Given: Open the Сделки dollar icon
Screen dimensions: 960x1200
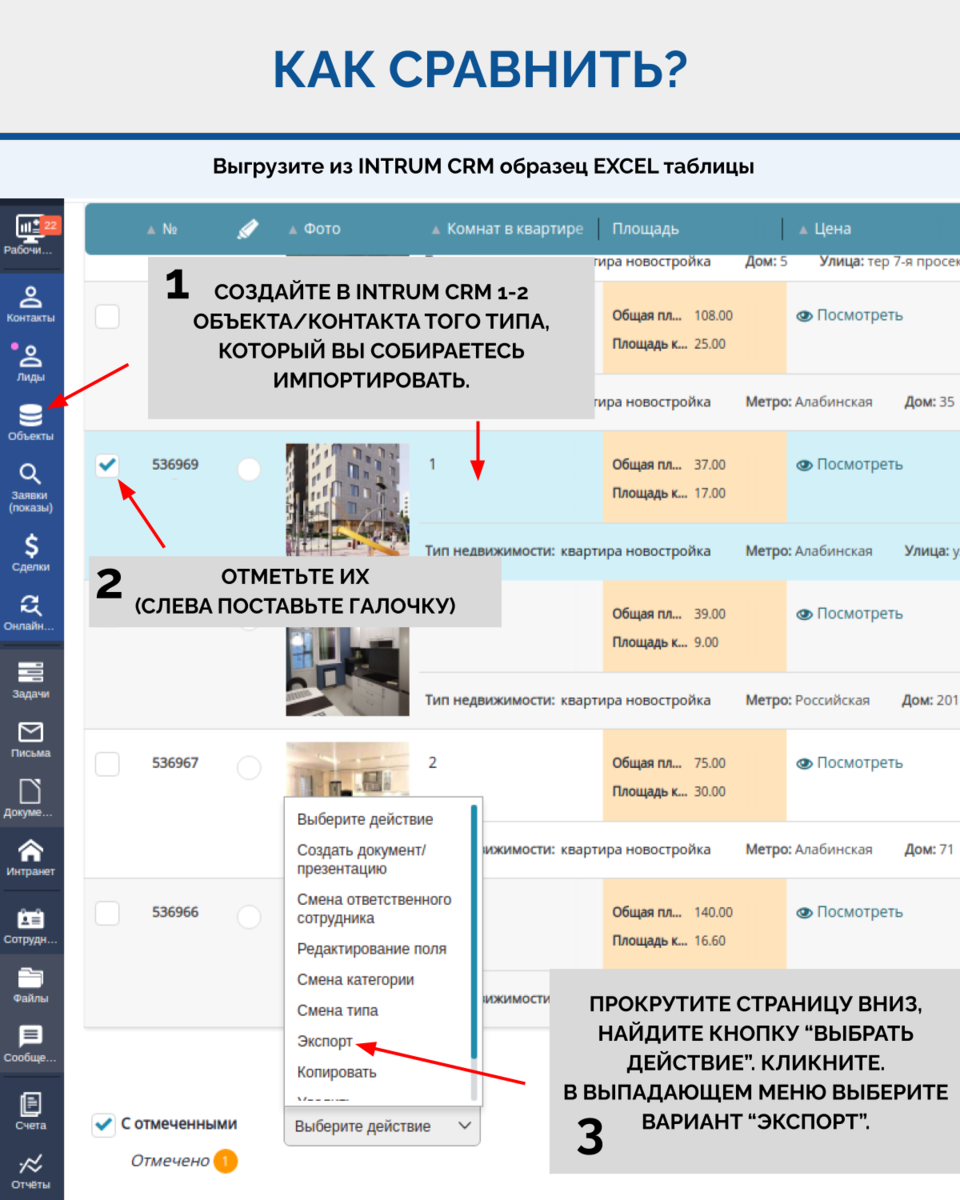Looking at the screenshot, I should (30, 545).
